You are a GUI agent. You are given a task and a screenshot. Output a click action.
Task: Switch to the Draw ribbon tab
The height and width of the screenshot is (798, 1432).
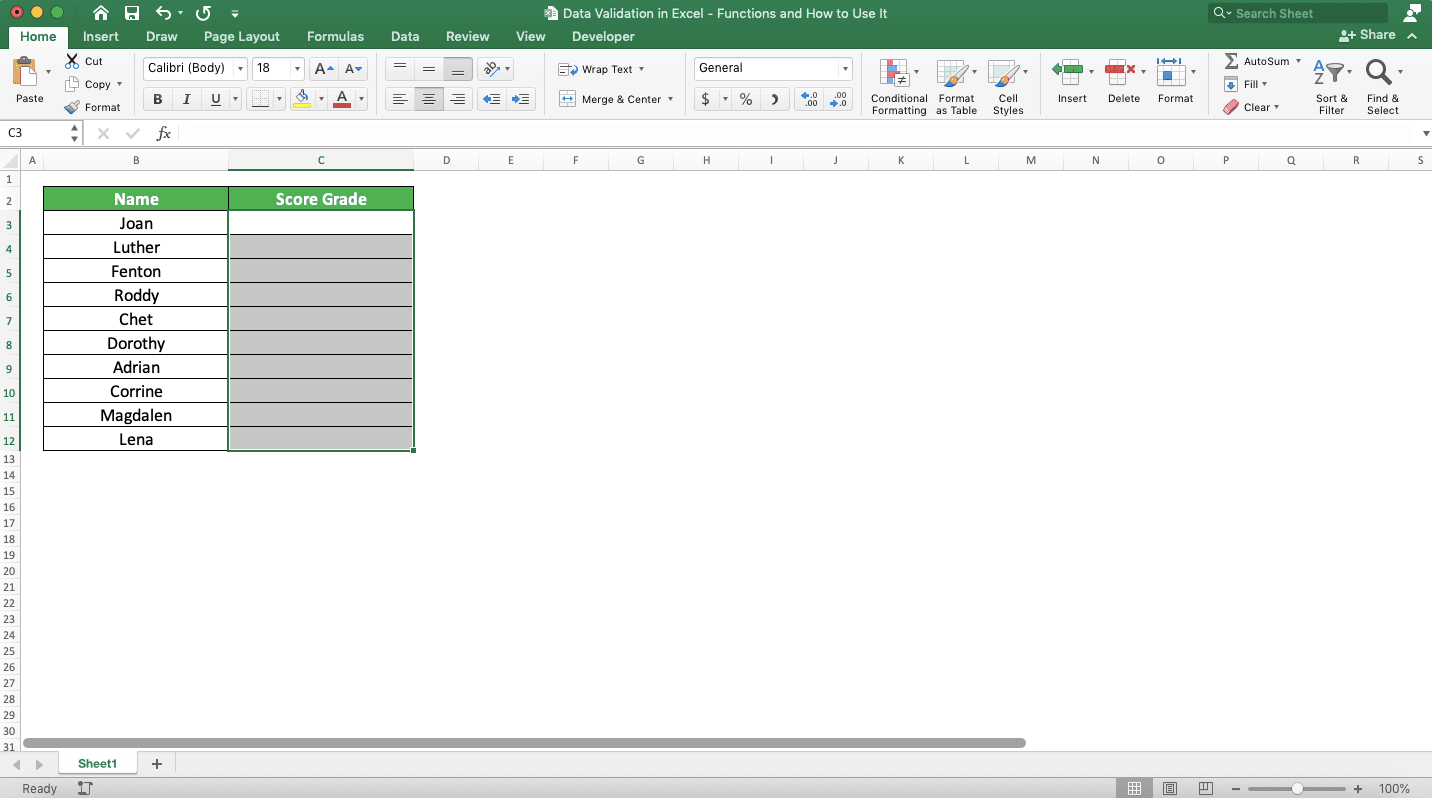(x=161, y=36)
